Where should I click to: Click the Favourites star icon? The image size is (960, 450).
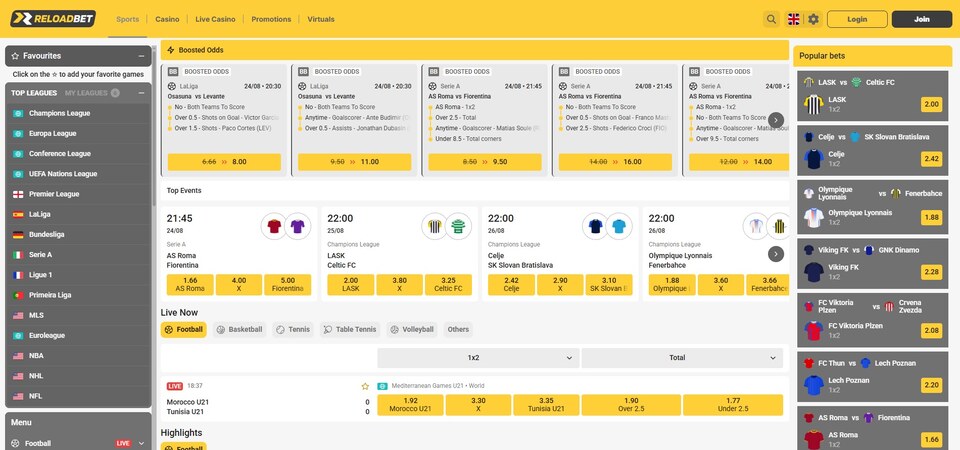tap(15, 56)
